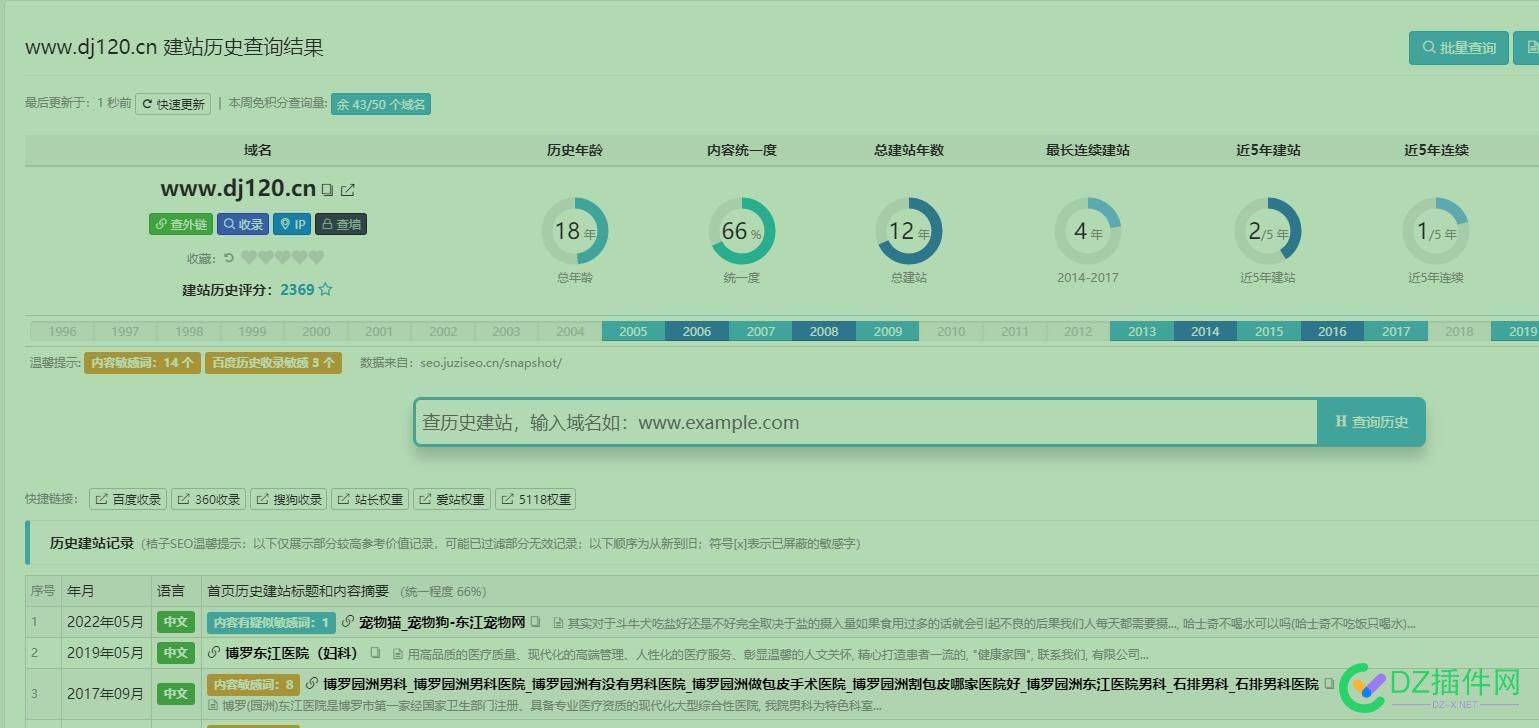Click the 内容有疑似敏感词: 1 badge in row 1
1539x728 pixels.
point(272,622)
